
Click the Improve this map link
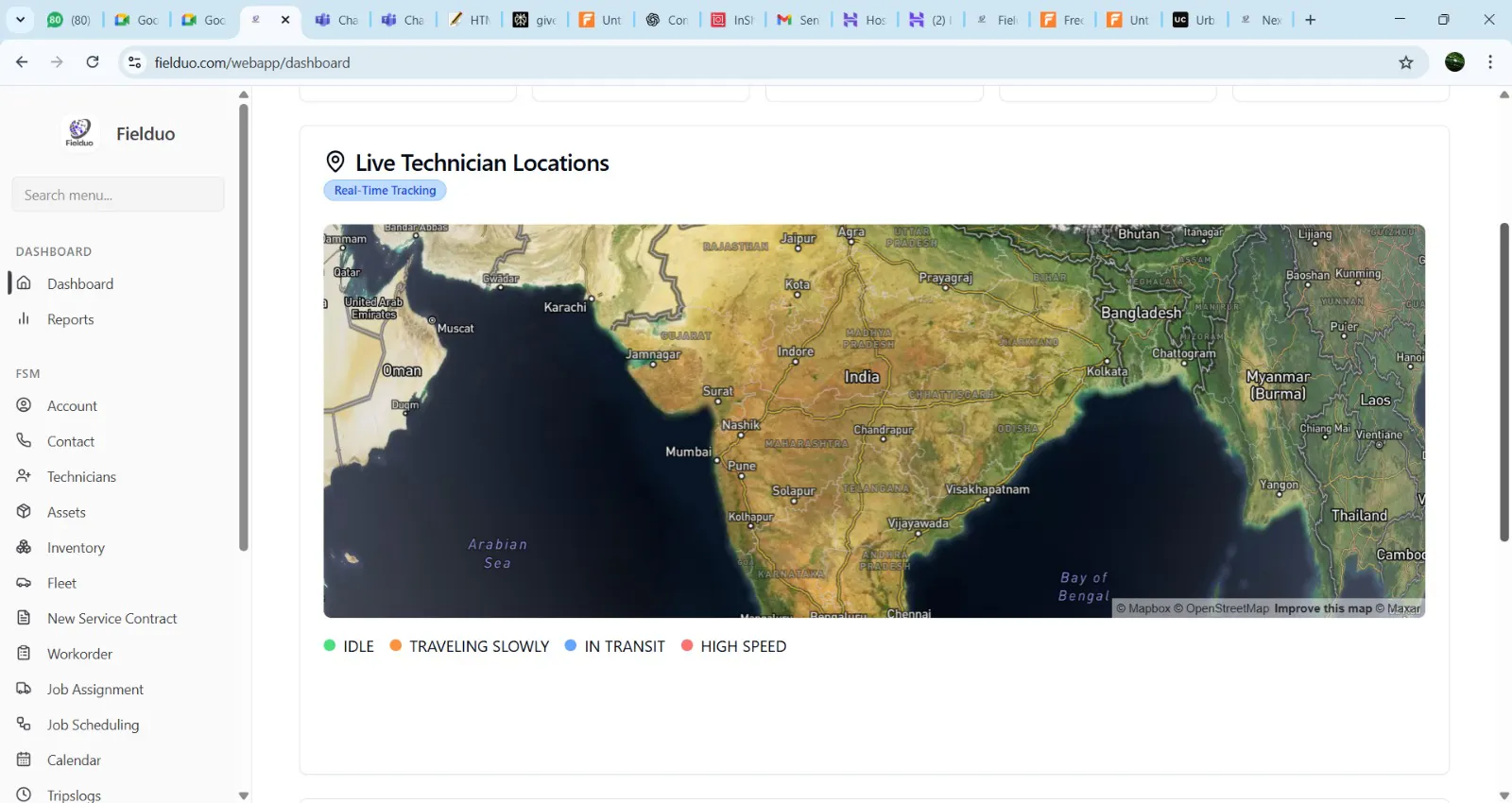(x=1322, y=608)
